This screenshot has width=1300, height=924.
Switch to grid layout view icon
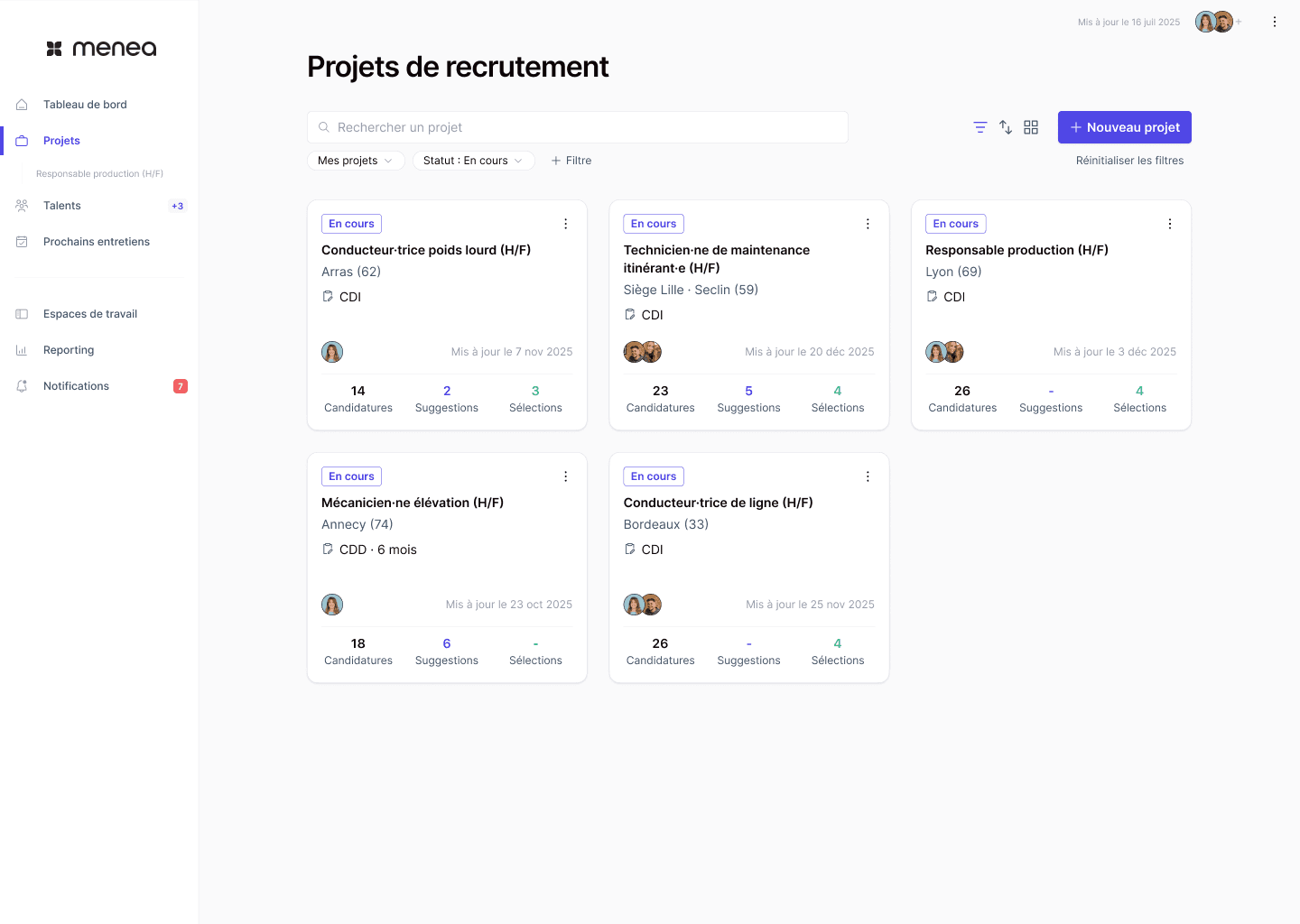[x=1031, y=127]
